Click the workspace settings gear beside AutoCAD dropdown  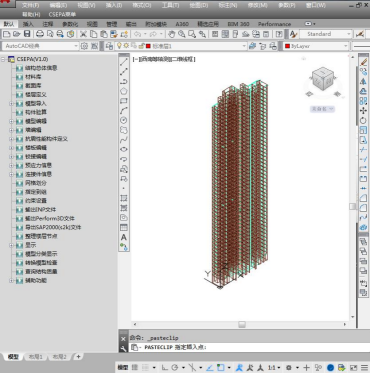pos(84,46)
